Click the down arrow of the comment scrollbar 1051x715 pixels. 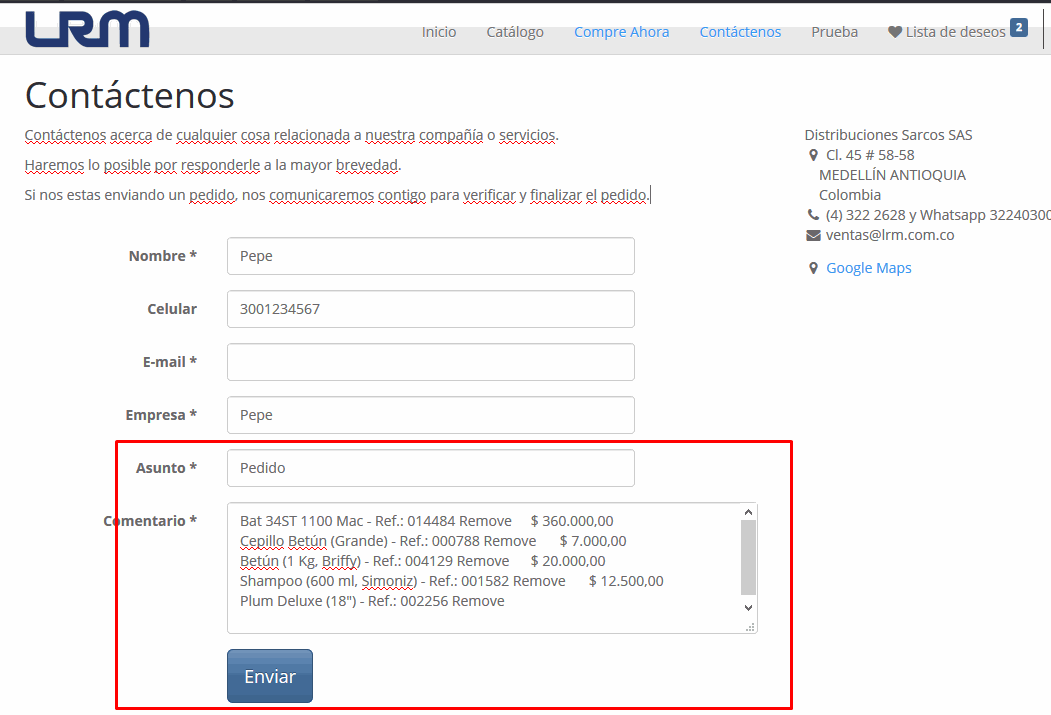(747, 607)
